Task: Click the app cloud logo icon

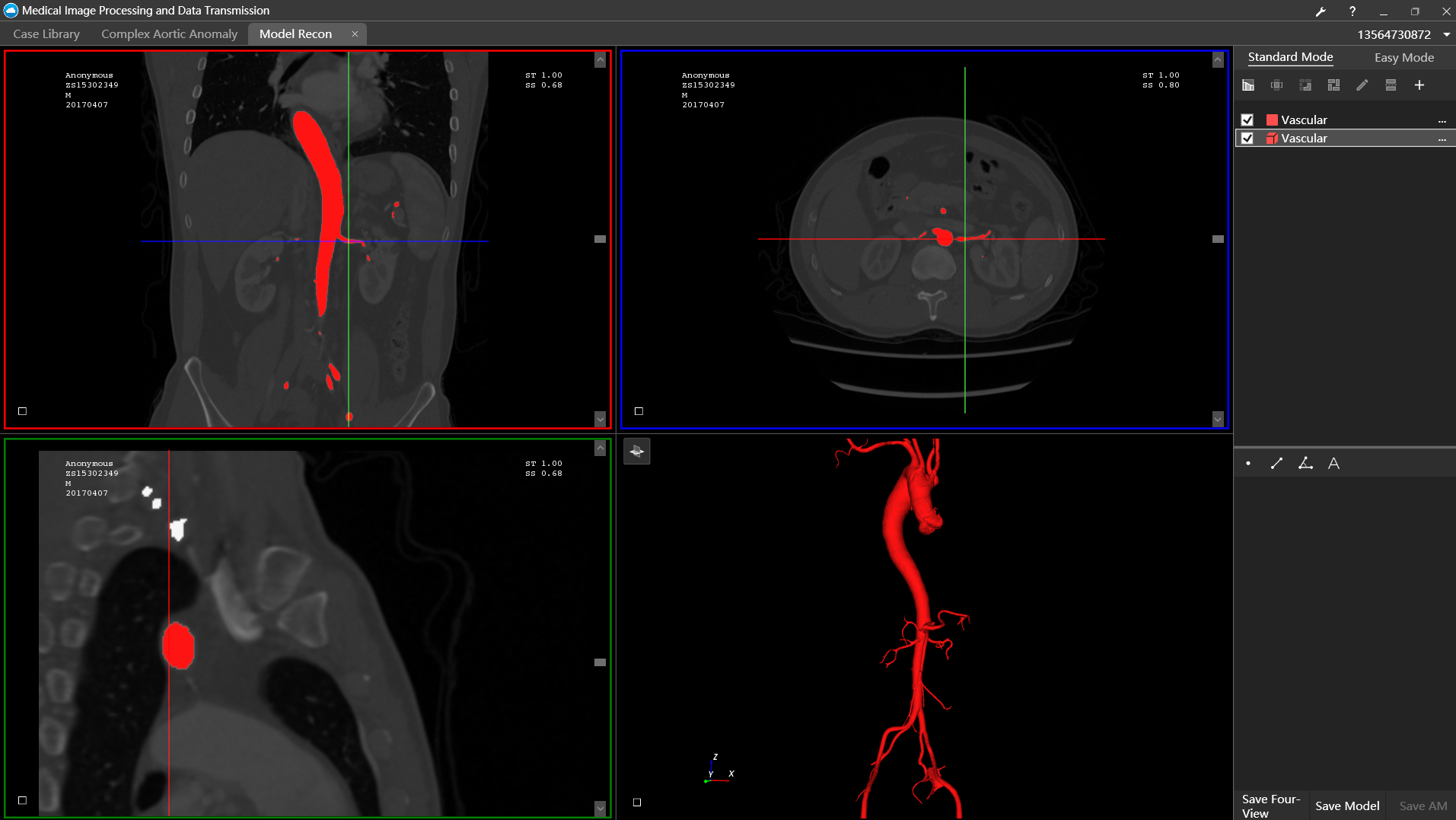Action: coord(11,11)
